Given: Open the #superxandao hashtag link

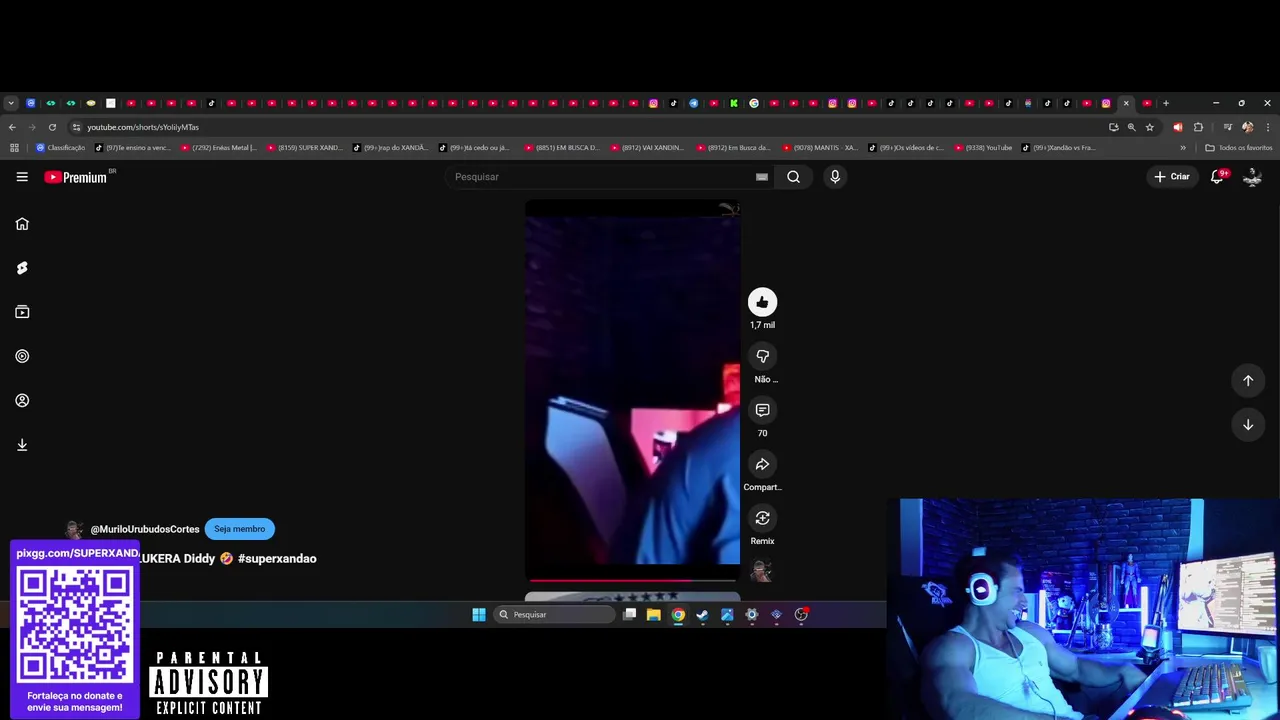Looking at the screenshot, I should click(x=277, y=559).
